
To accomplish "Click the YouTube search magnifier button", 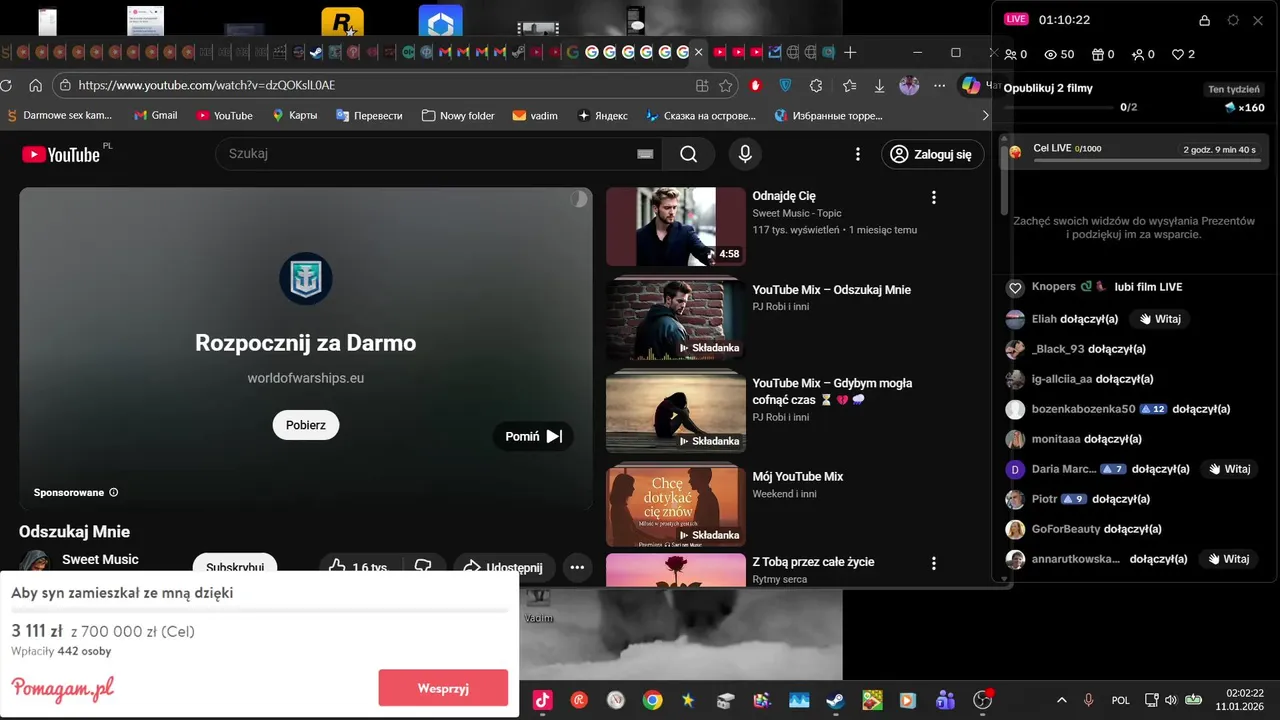I will pyautogui.click(x=688, y=154).
